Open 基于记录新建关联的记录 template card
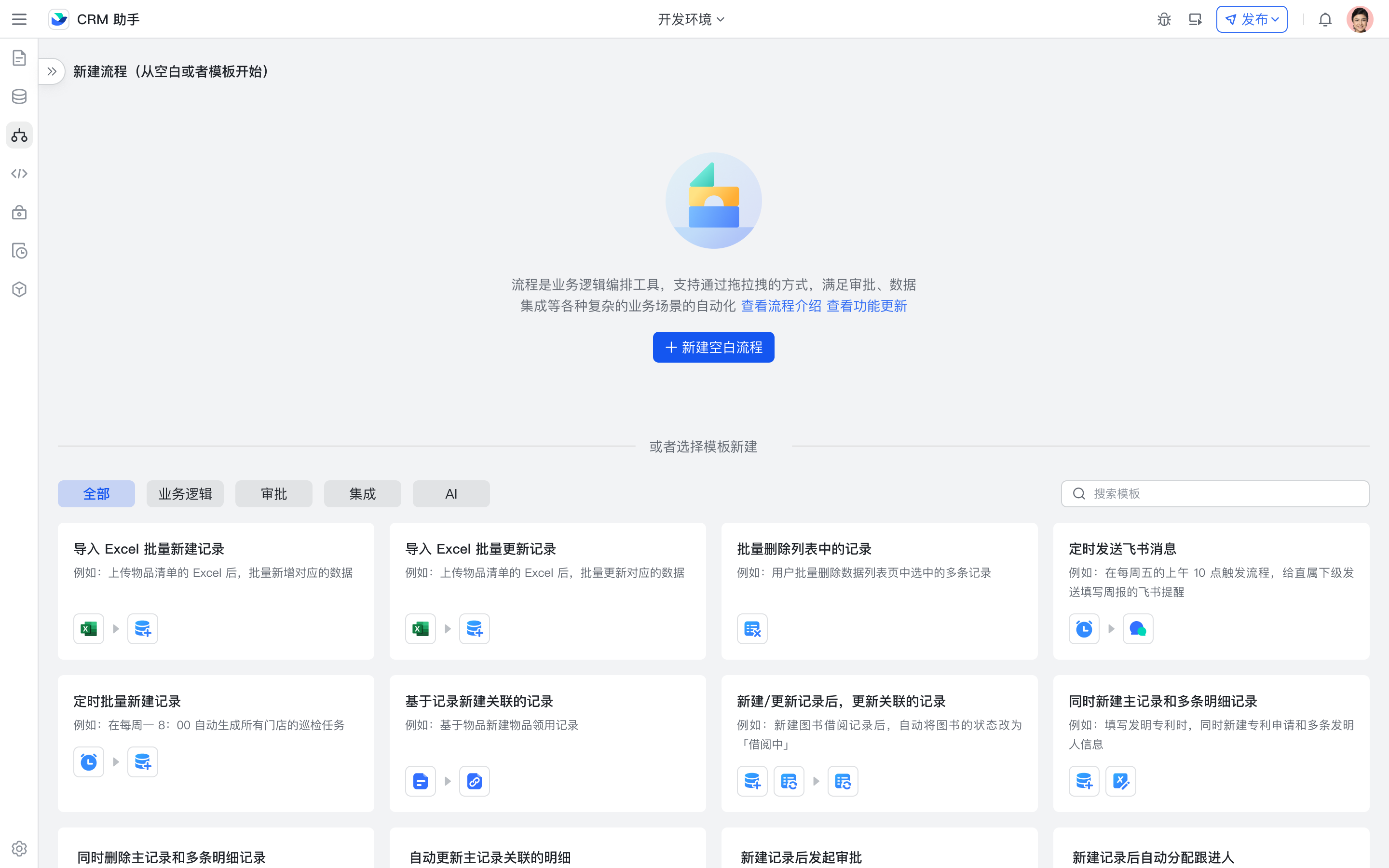Viewport: 1389px width, 868px height. click(547, 744)
